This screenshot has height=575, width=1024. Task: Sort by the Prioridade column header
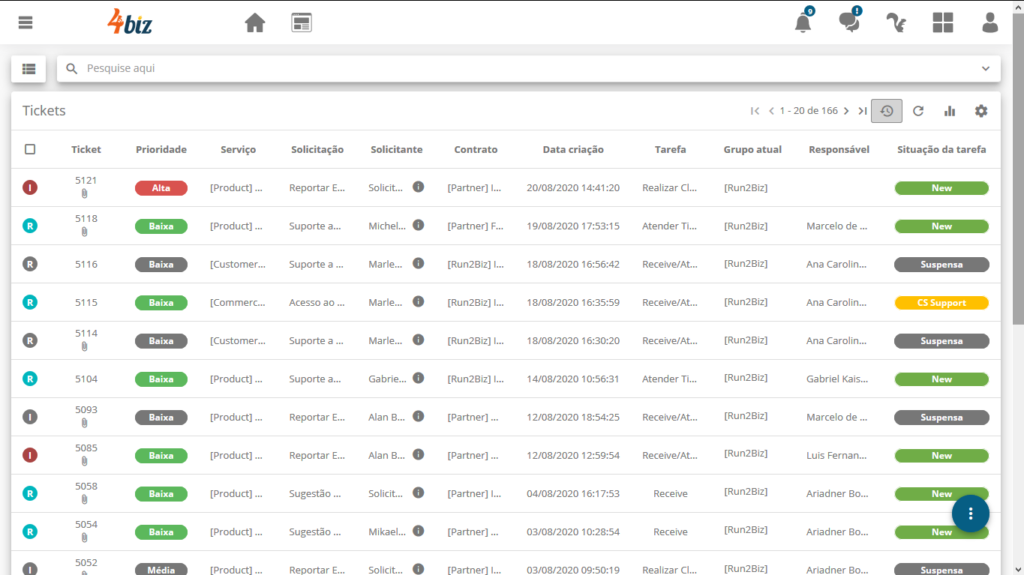[x=161, y=150]
